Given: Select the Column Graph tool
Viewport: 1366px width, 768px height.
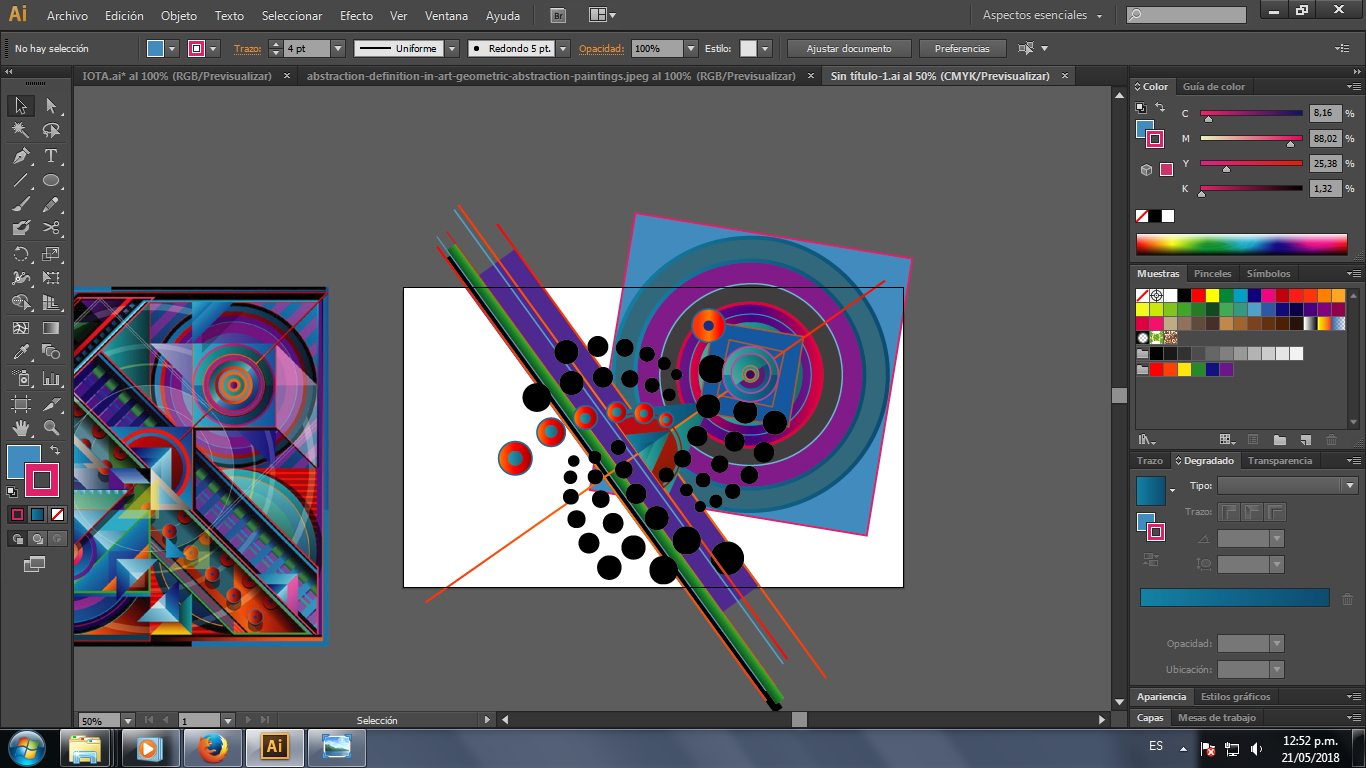Looking at the screenshot, I should (51, 379).
